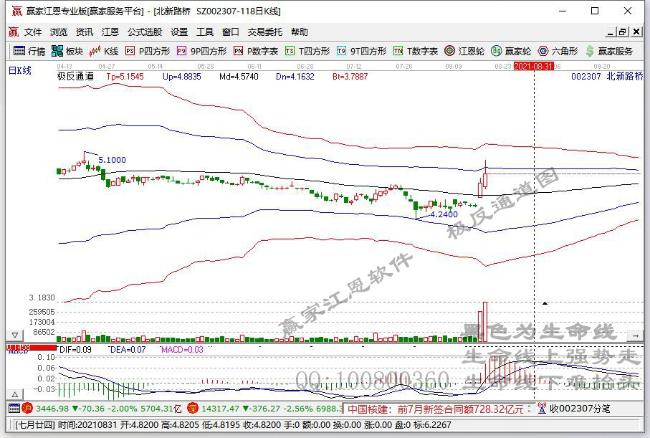
Task: Click the 极反通道 indicator name
Action: pyautogui.click(x=75, y=76)
